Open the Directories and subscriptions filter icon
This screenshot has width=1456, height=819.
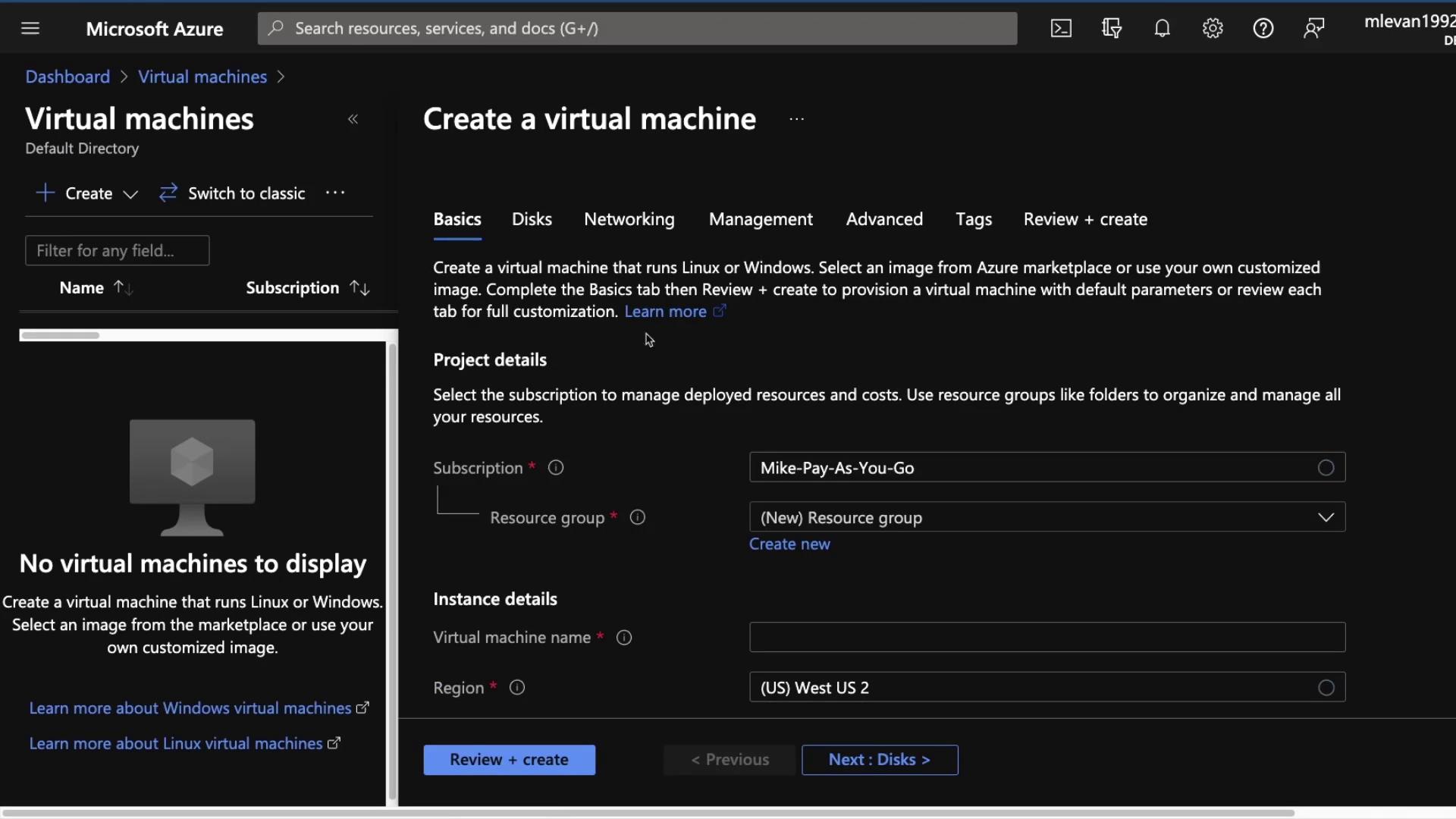click(1112, 29)
